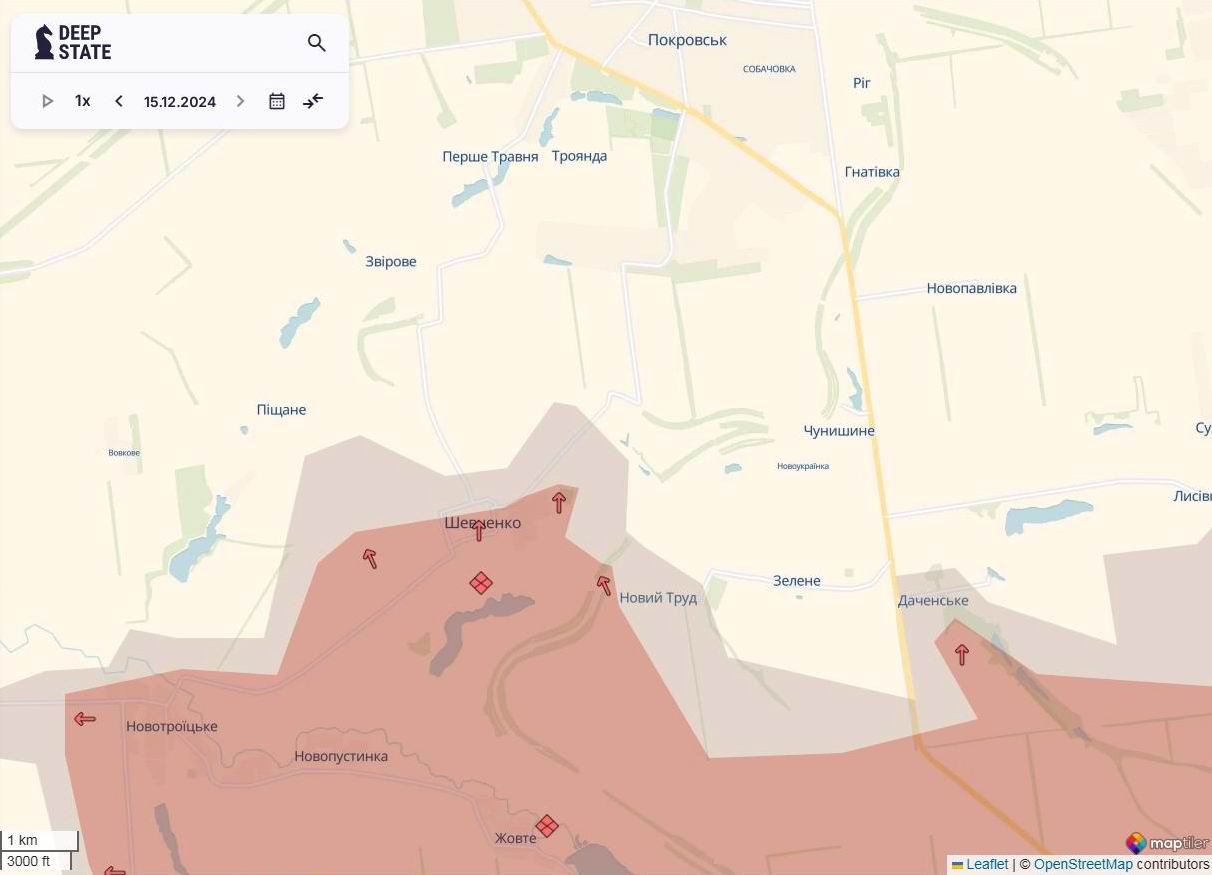Click the Покровськ city label

click(x=687, y=40)
